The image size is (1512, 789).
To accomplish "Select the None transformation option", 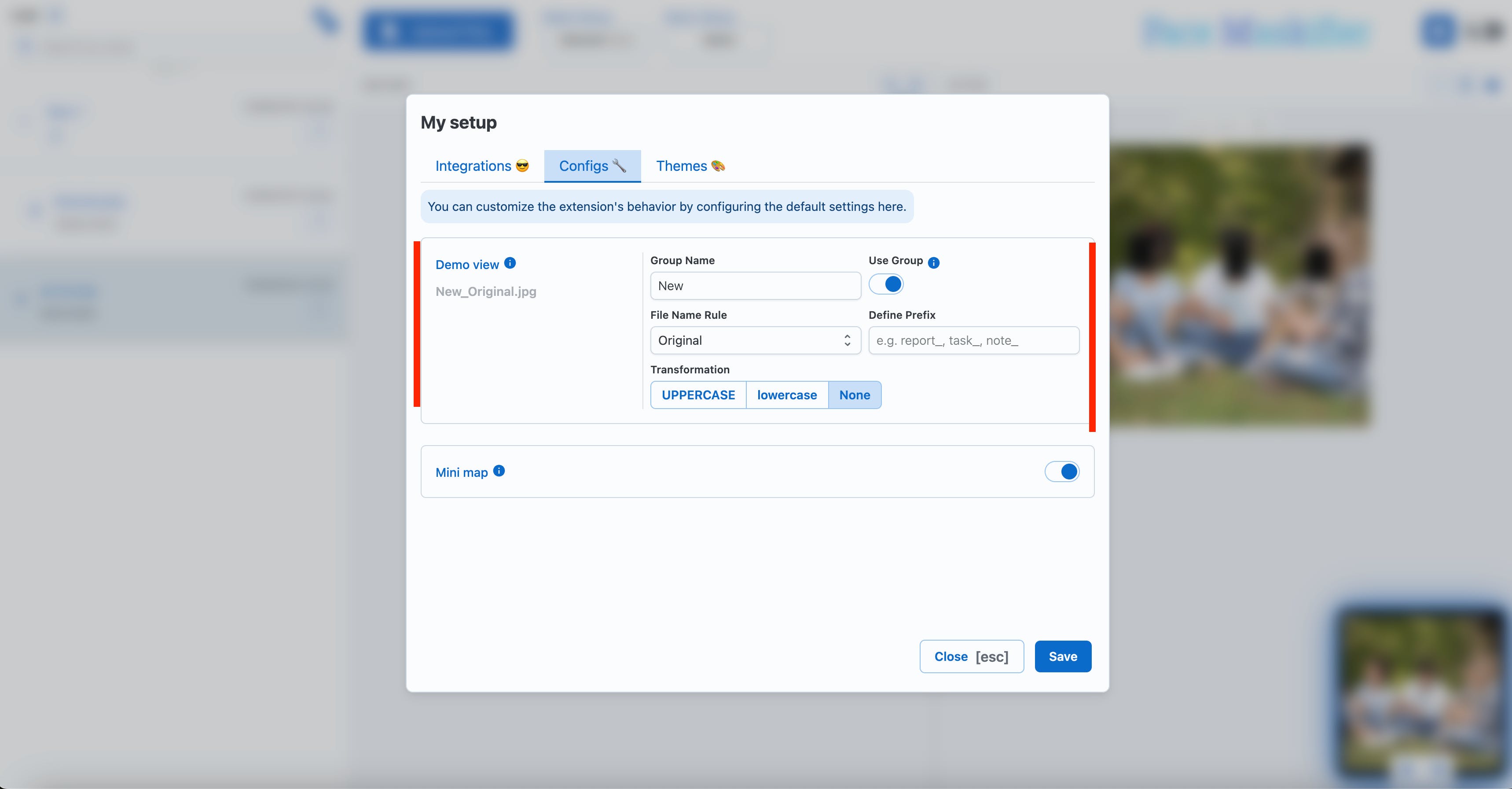I will 854,395.
